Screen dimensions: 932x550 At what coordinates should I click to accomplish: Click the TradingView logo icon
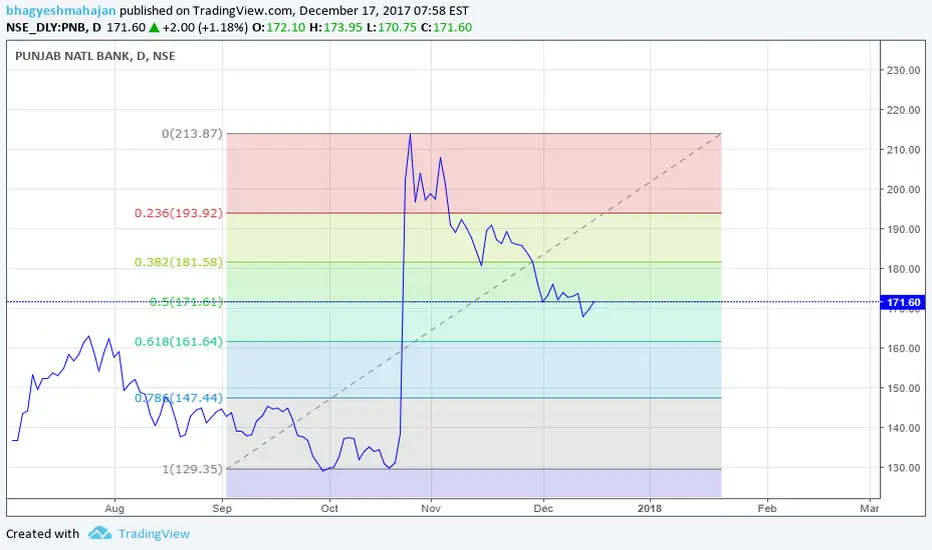(x=100, y=533)
